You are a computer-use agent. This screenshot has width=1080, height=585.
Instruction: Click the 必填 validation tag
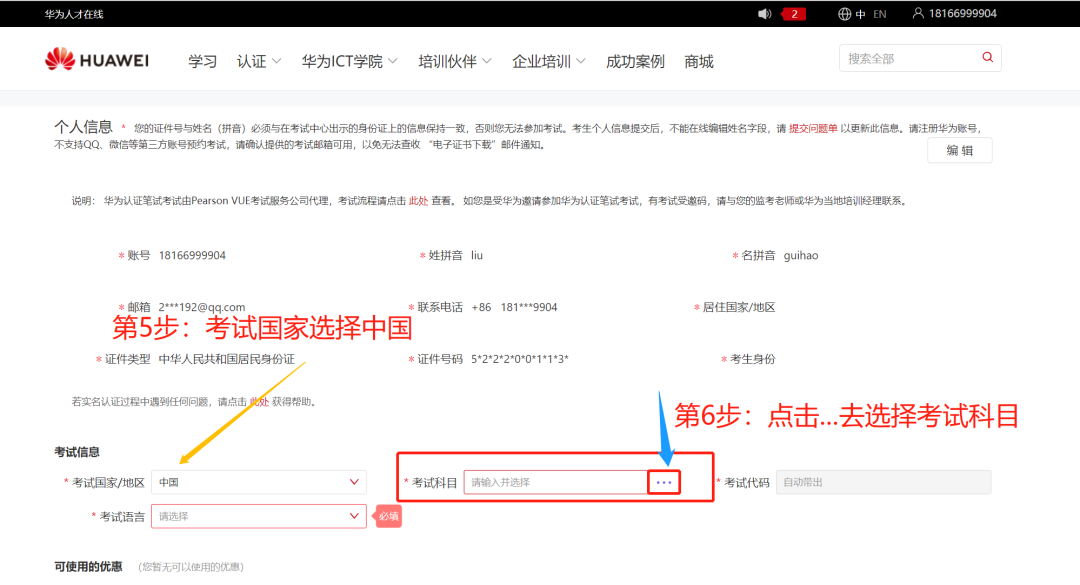point(388,516)
